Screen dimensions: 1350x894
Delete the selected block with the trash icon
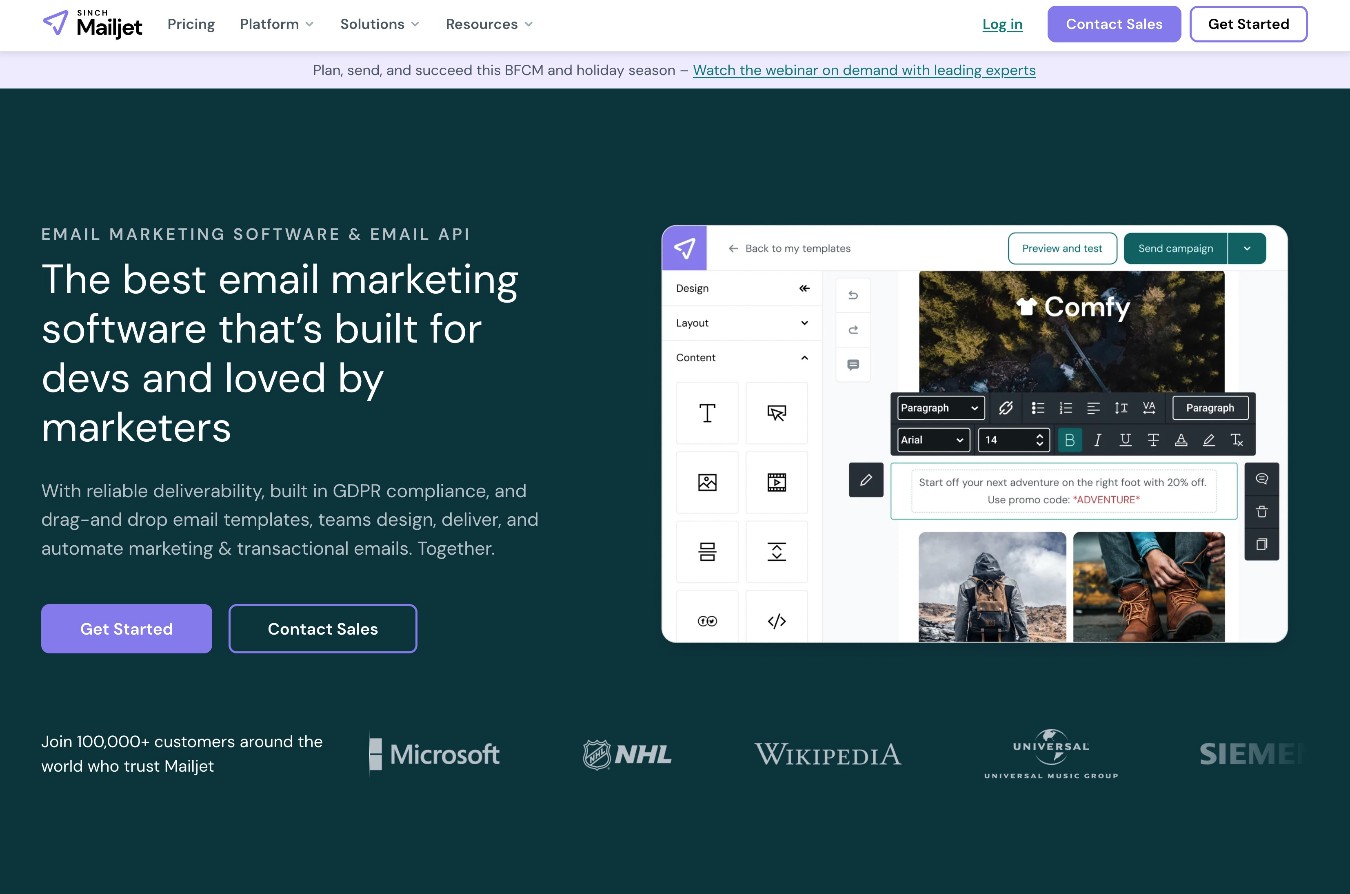[x=1261, y=511]
